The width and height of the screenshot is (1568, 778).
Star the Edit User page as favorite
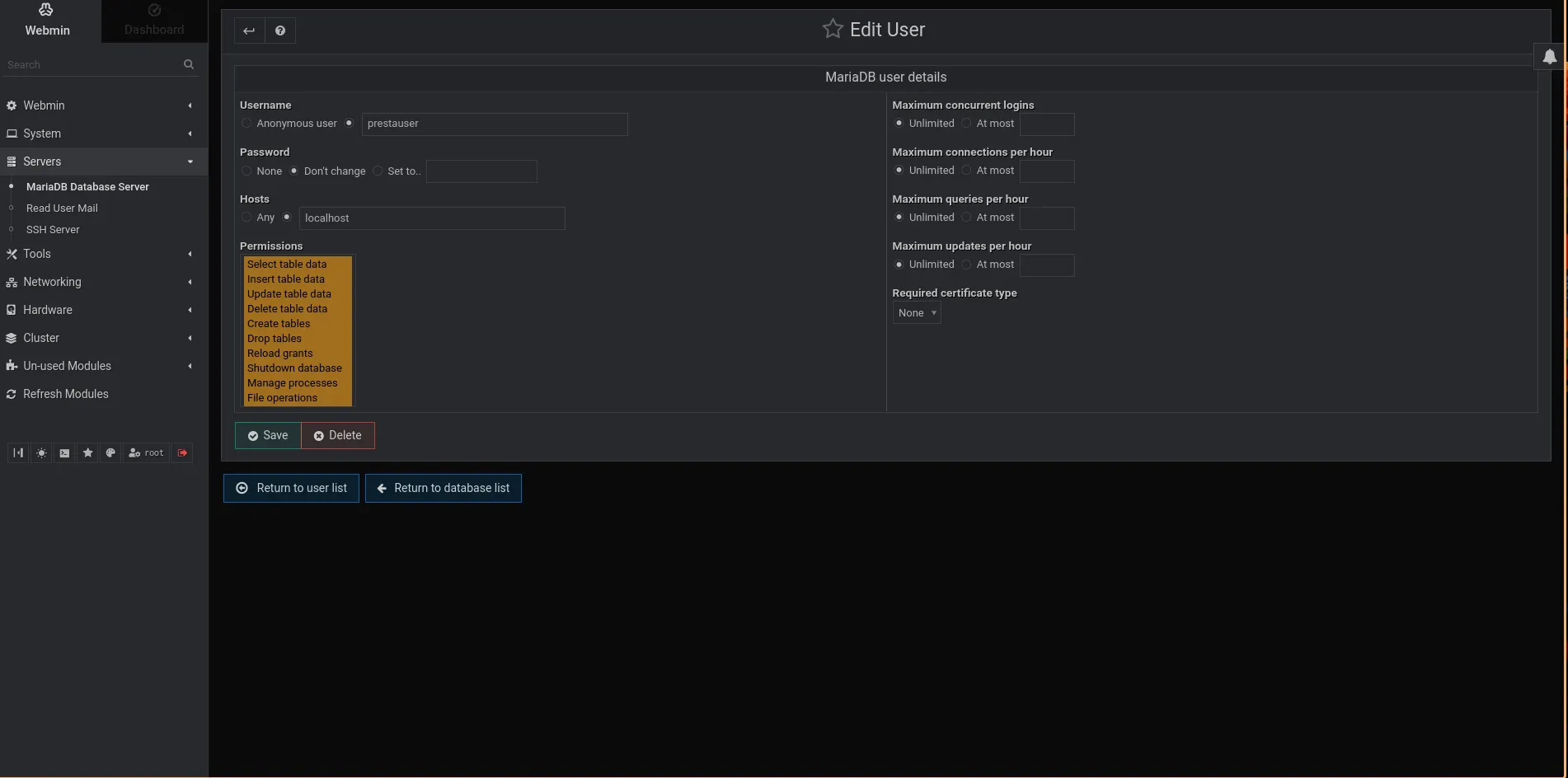point(833,30)
